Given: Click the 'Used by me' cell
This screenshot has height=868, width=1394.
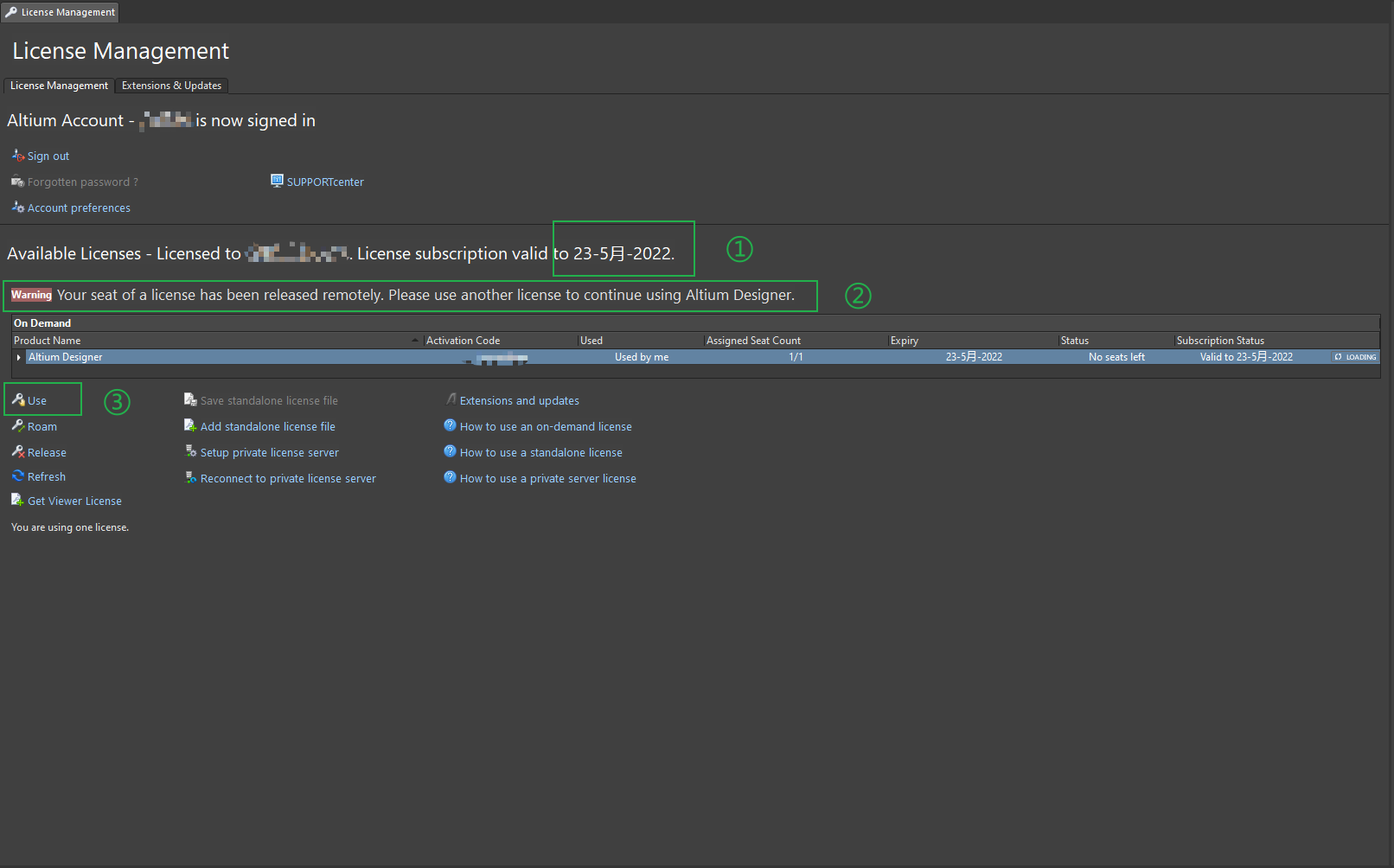Looking at the screenshot, I should point(642,357).
